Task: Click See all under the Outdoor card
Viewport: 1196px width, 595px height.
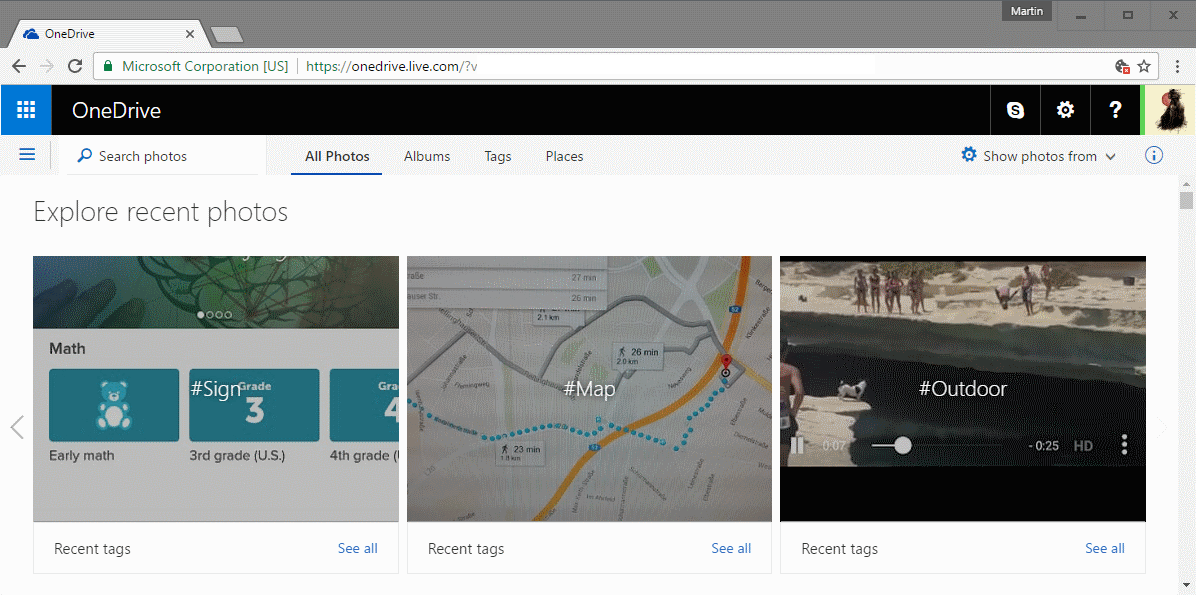Action: 1105,548
